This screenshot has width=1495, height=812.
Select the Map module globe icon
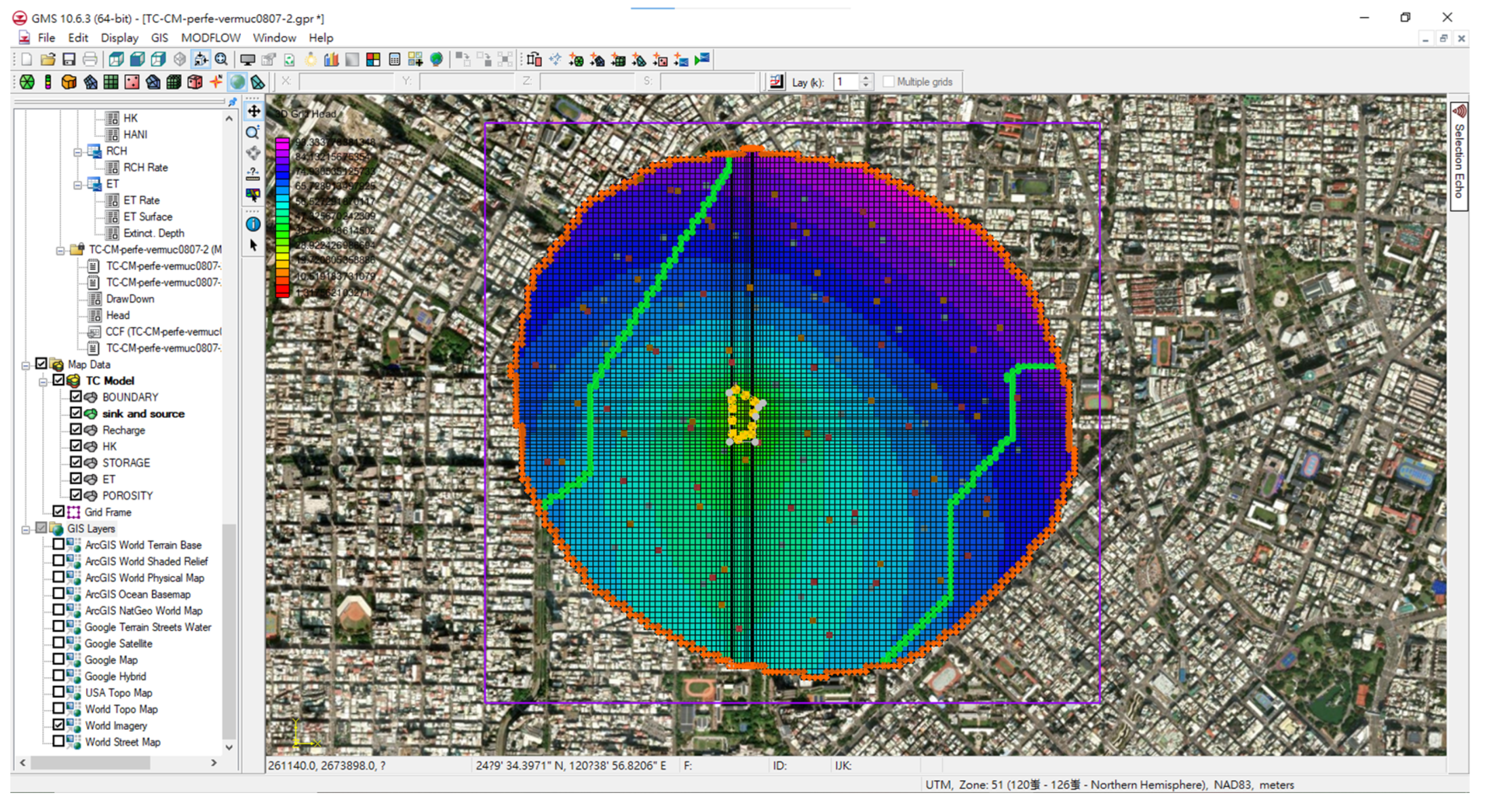237,82
